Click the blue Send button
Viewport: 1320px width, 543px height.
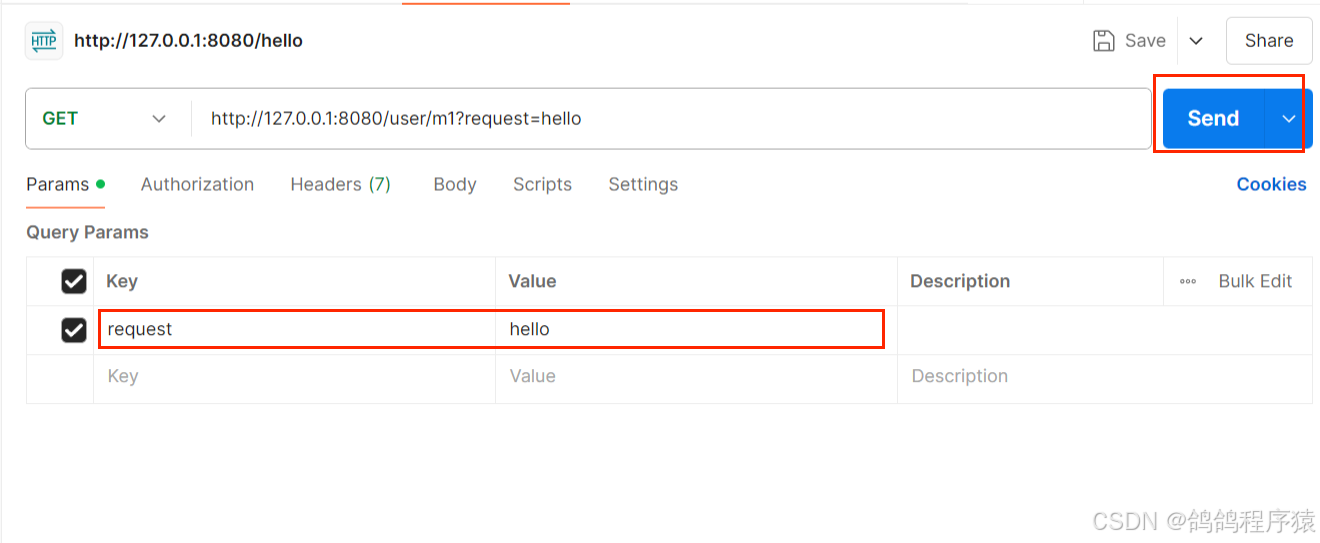(1213, 118)
